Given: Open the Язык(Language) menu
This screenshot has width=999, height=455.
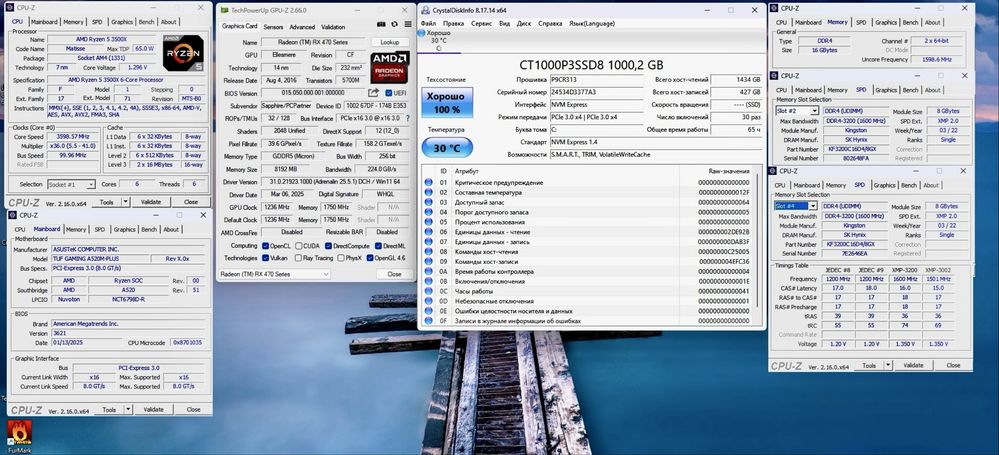Looking at the screenshot, I should click(591, 23).
